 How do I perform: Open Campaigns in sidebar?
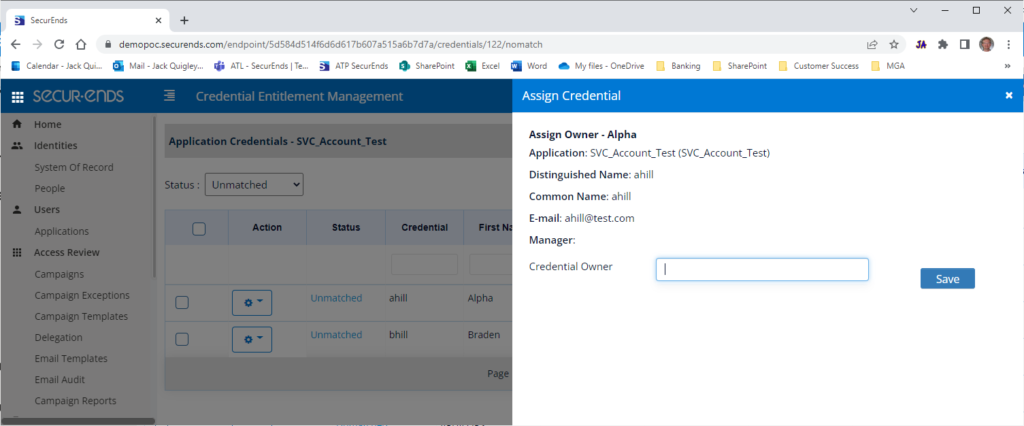59,274
